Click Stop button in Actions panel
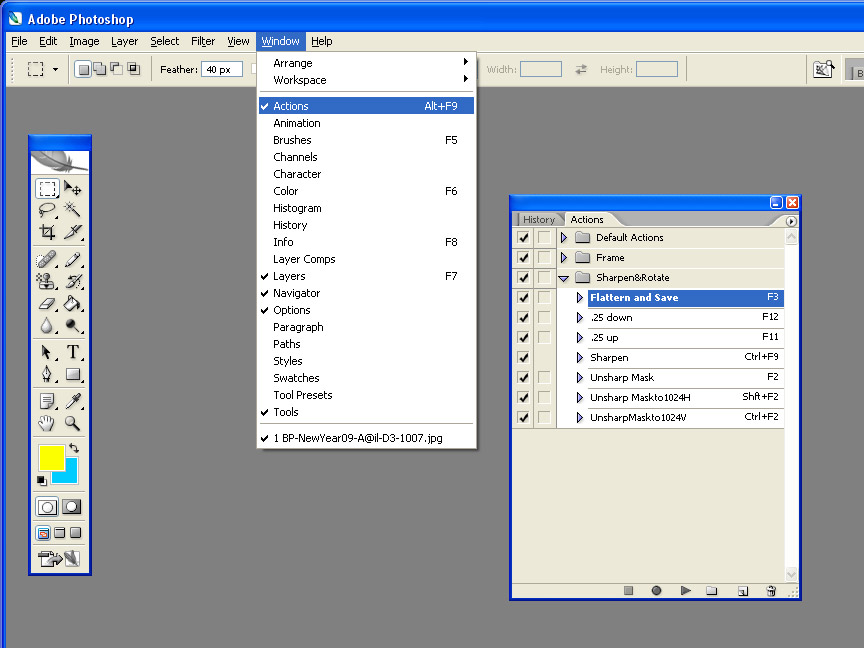 628,591
